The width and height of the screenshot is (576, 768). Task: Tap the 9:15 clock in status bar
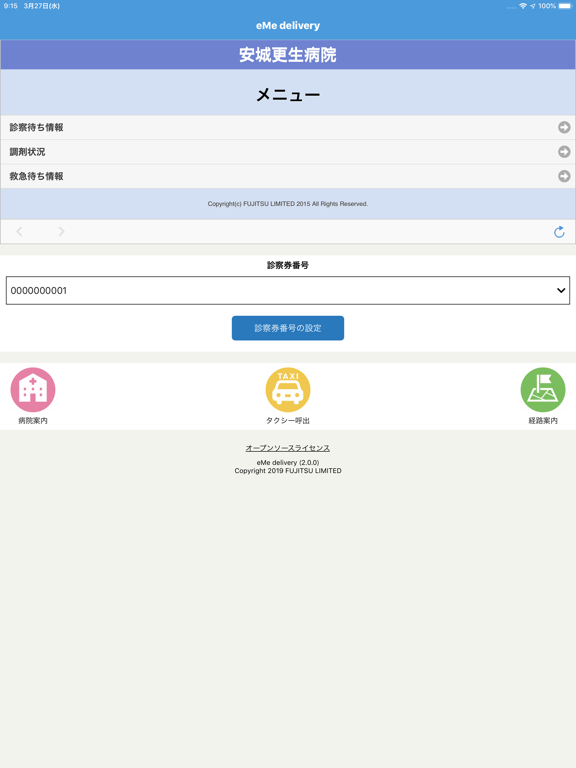[x=10, y=6]
